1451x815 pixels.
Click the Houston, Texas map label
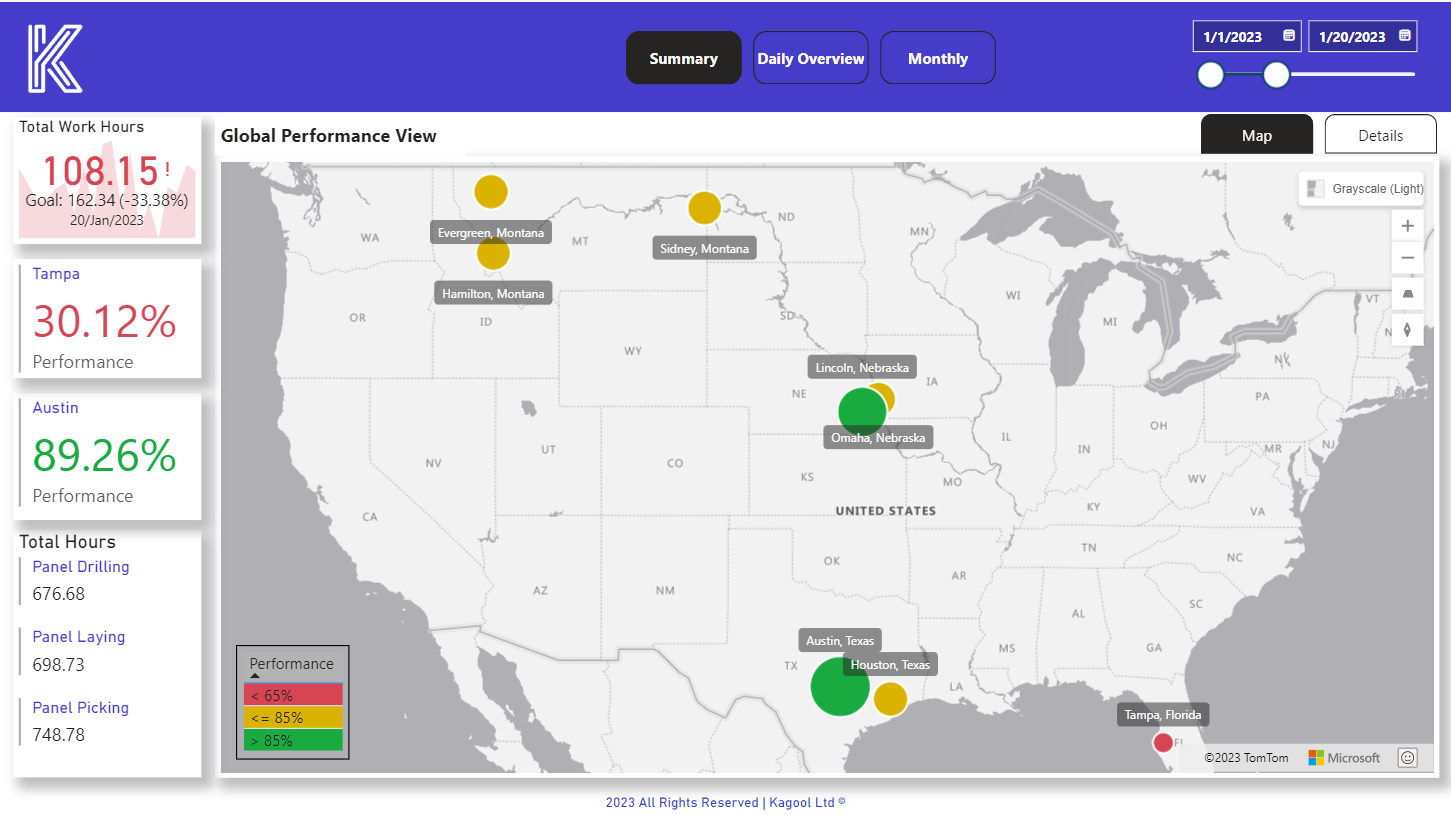[890, 665]
